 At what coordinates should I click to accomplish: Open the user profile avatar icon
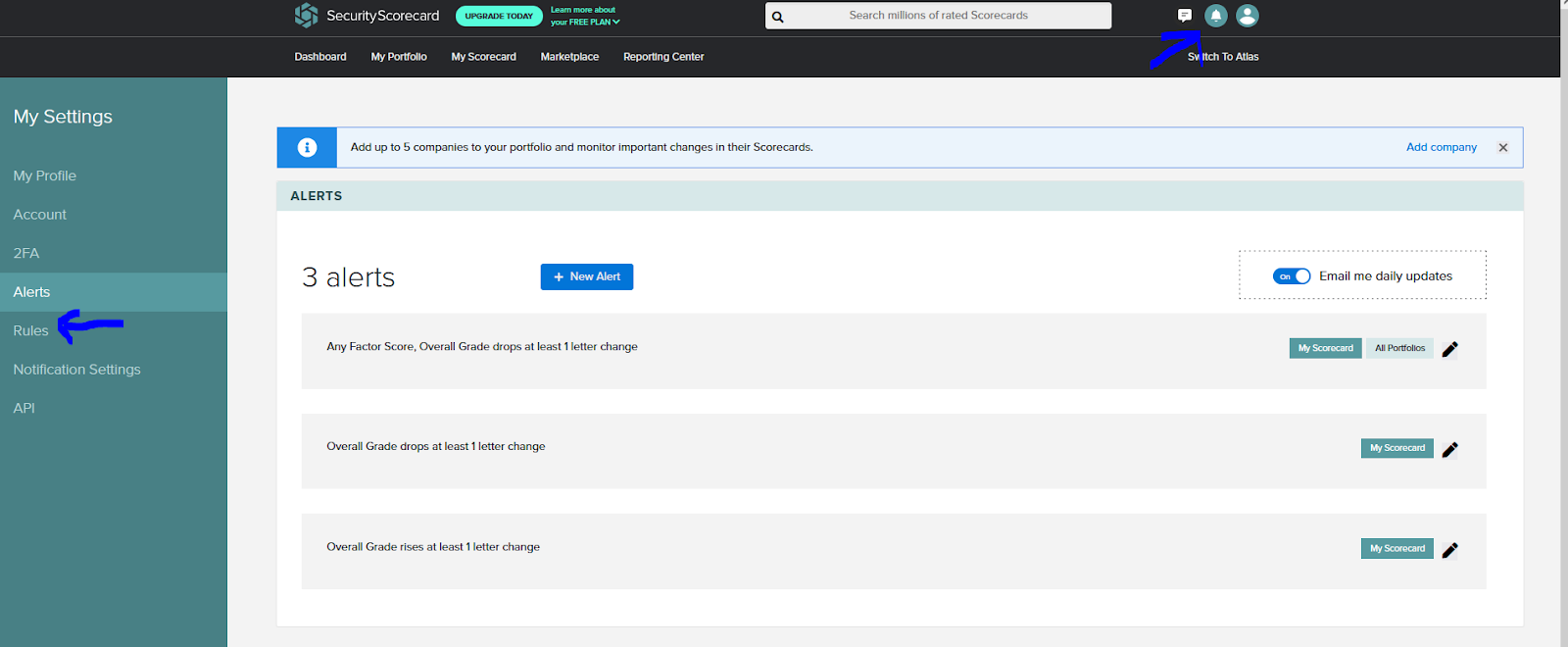click(1247, 16)
